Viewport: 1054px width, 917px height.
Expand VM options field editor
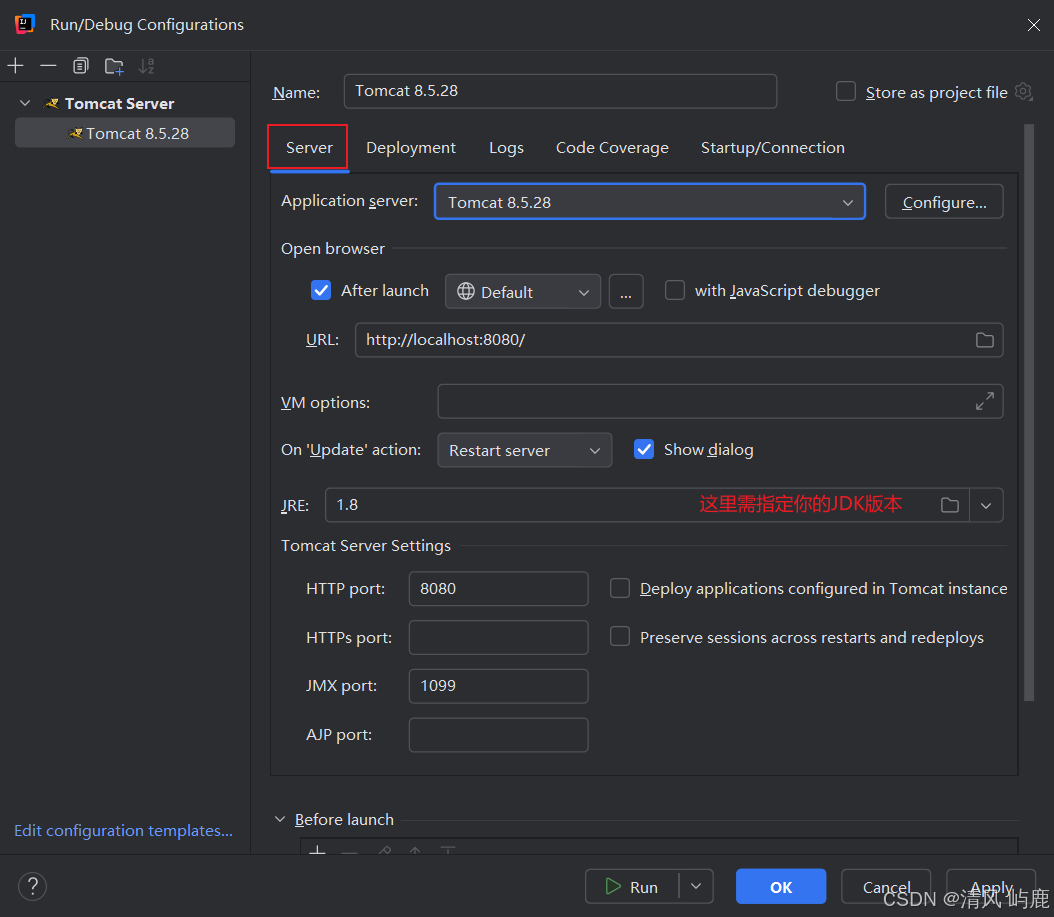point(985,401)
